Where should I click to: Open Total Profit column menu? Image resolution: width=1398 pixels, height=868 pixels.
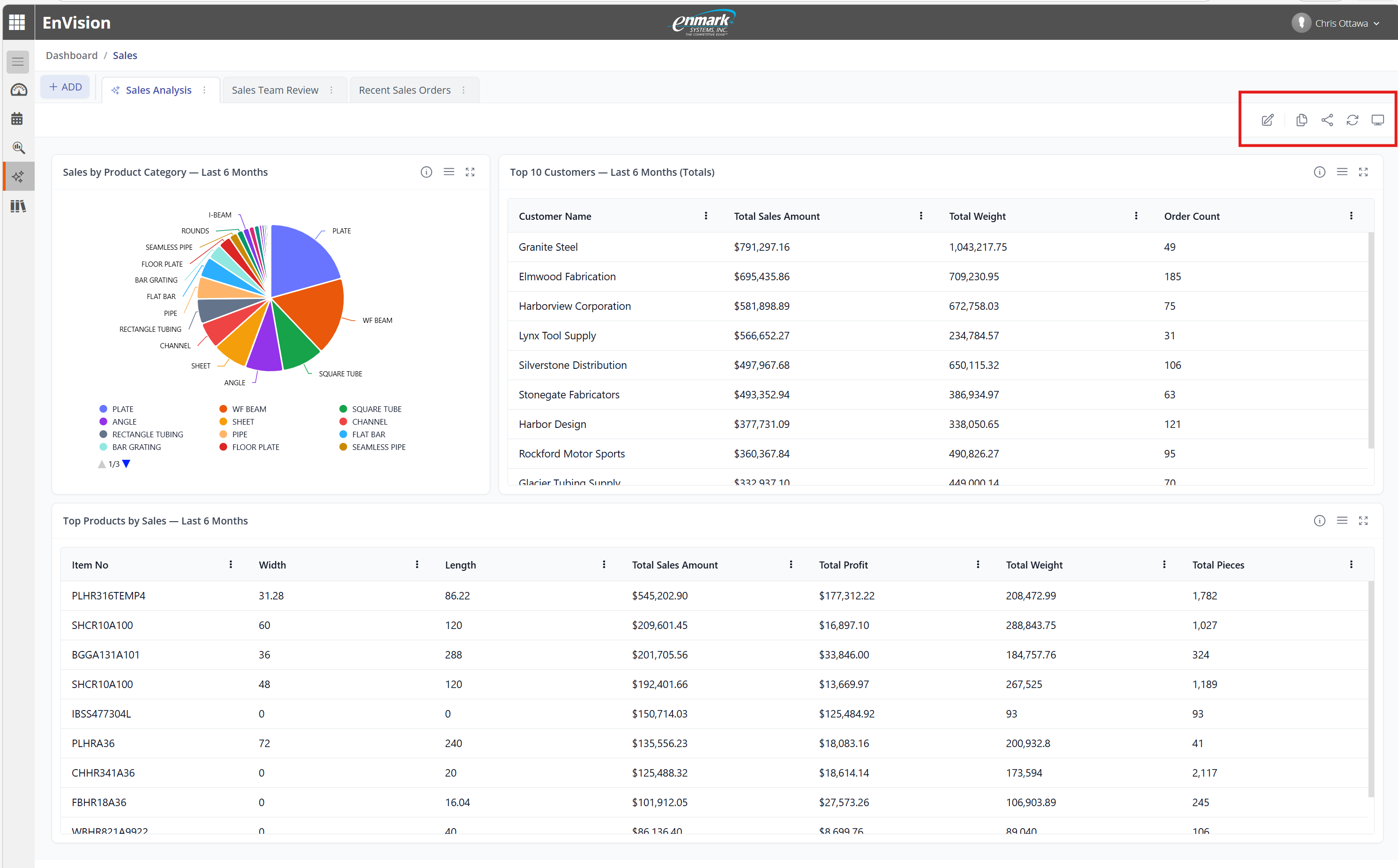pyautogui.click(x=978, y=564)
